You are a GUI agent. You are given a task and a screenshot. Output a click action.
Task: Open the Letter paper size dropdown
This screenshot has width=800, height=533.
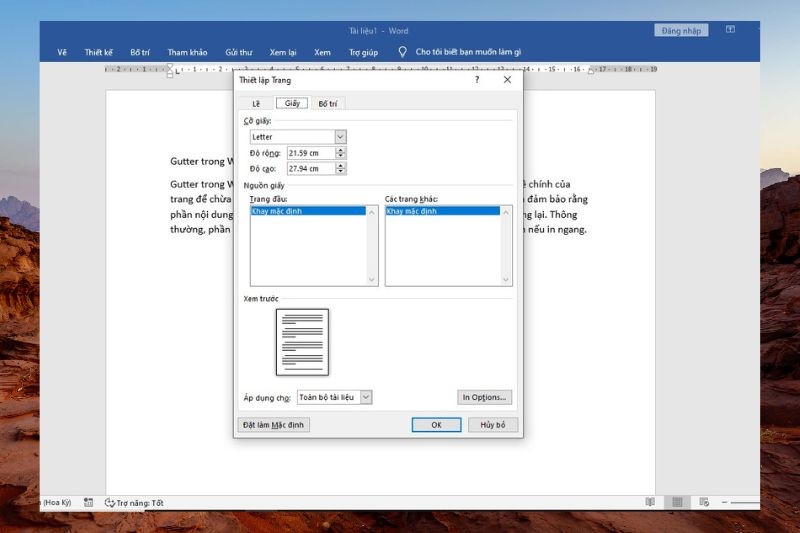click(341, 137)
